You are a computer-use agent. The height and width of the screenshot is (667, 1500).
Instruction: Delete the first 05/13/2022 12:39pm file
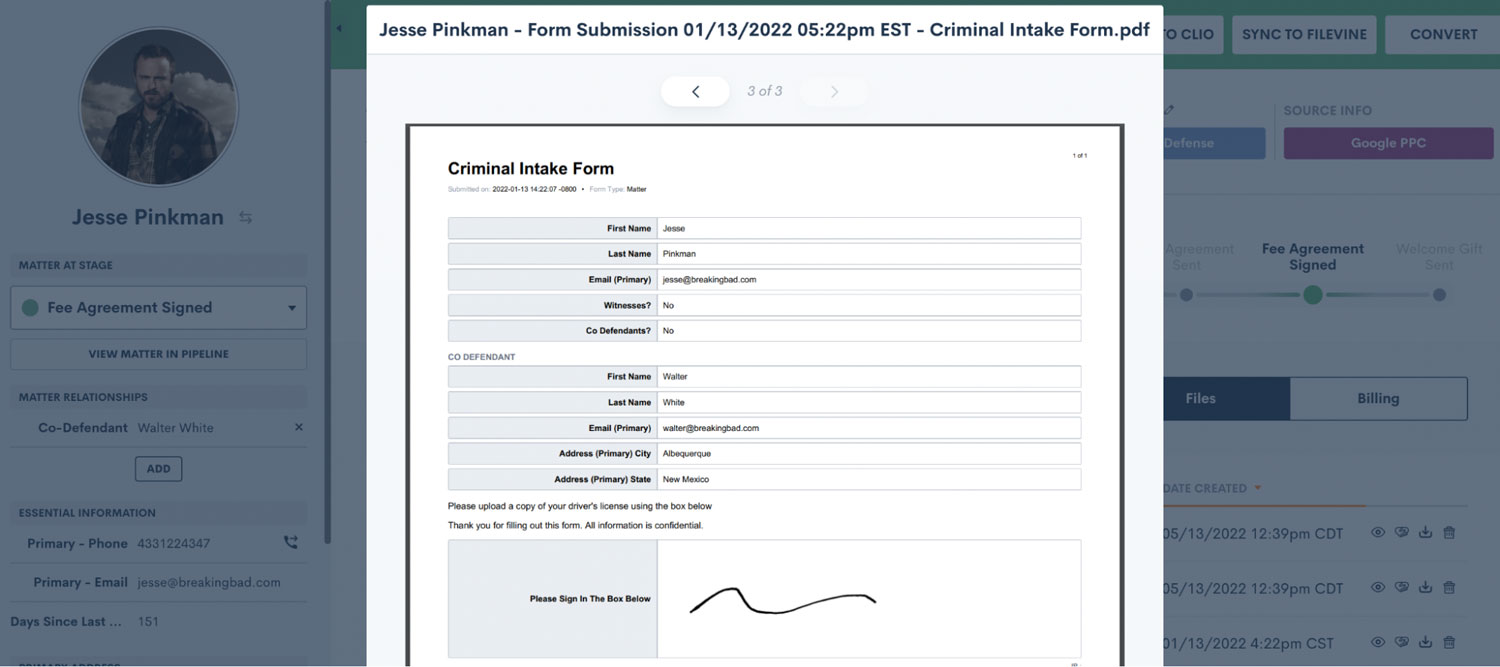[x=1449, y=533]
